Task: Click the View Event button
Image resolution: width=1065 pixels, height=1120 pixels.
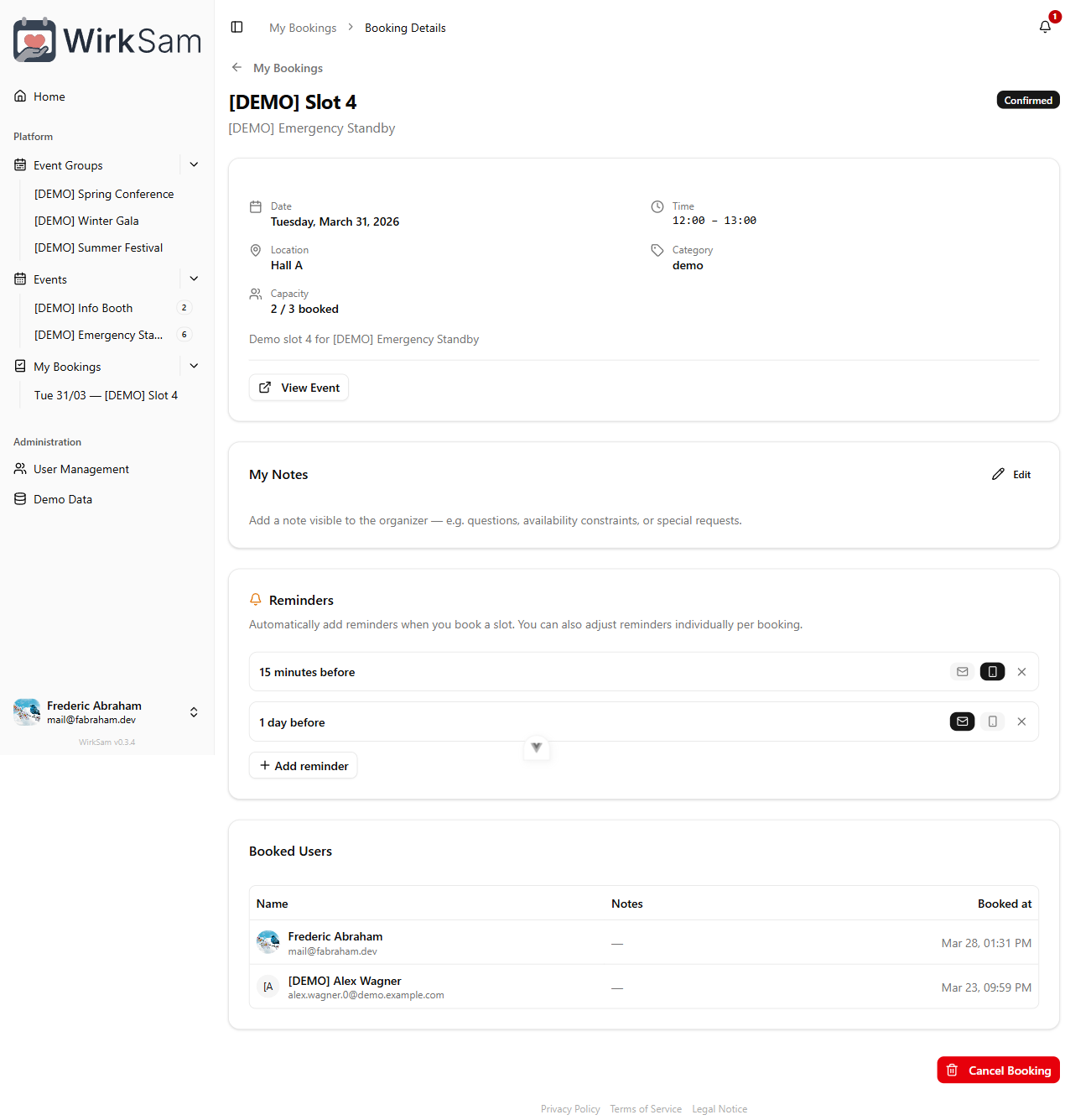Action: click(299, 388)
